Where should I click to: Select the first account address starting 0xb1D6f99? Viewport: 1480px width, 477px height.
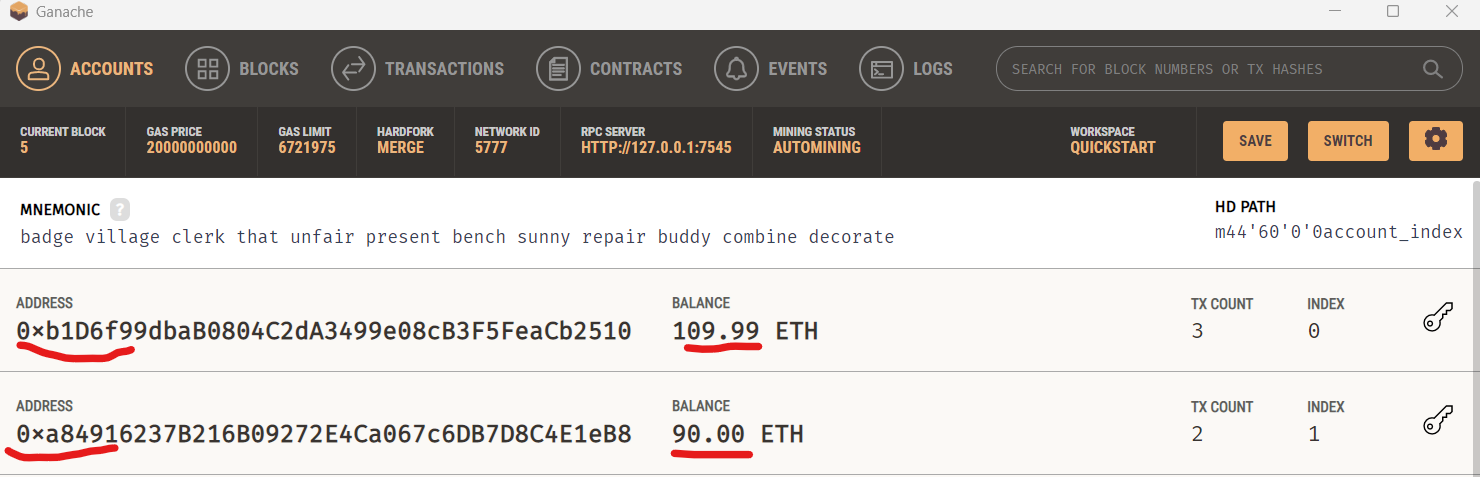click(x=323, y=331)
